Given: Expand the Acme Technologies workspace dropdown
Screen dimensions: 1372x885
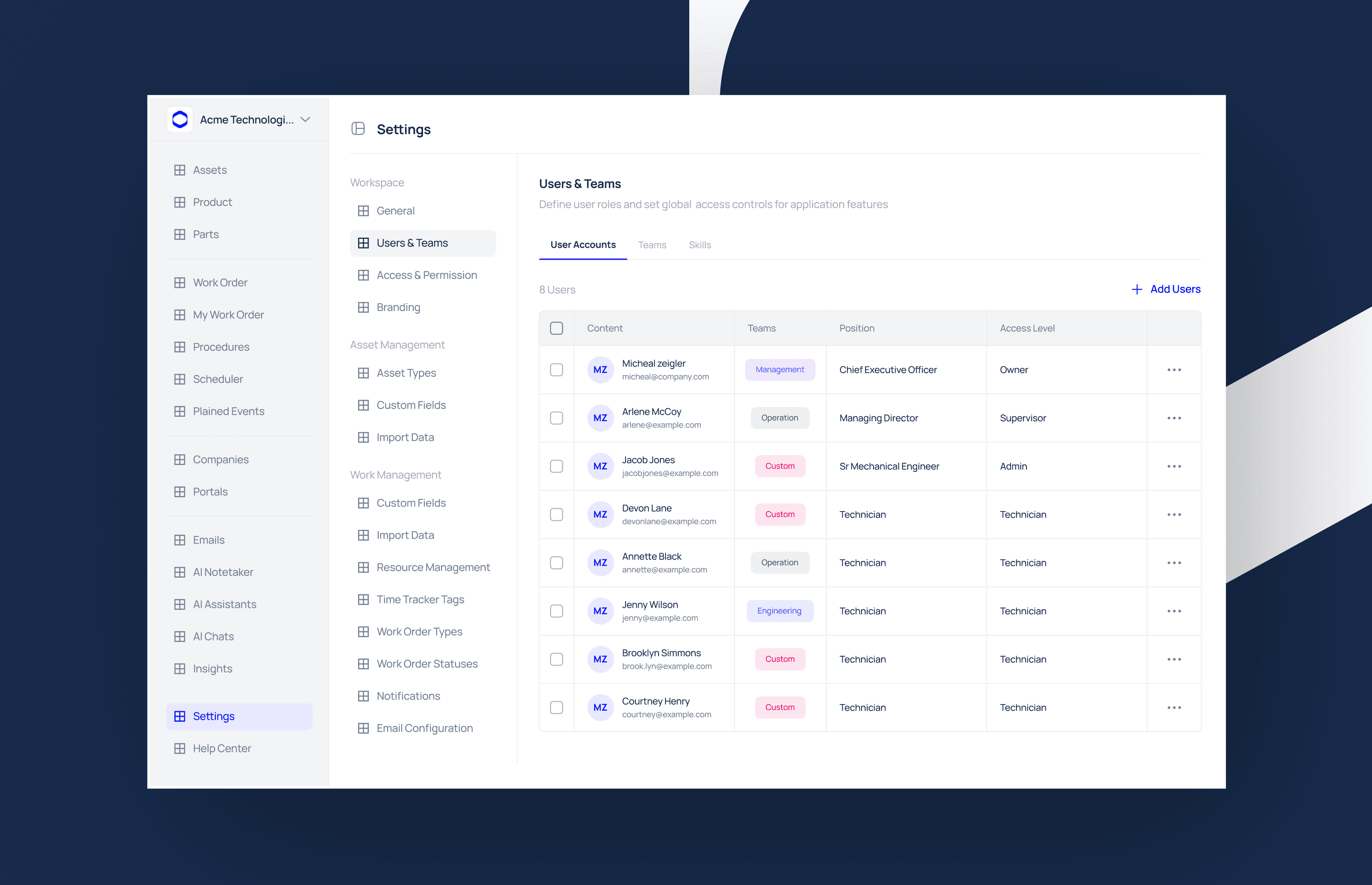Looking at the screenshot, I should [x=305, y=120].
